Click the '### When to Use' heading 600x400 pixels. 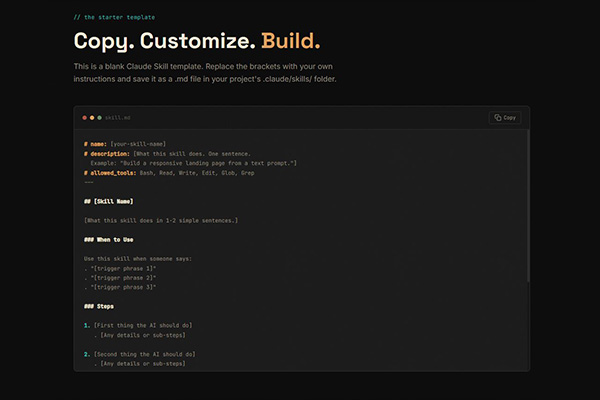(x=109, y=240)
